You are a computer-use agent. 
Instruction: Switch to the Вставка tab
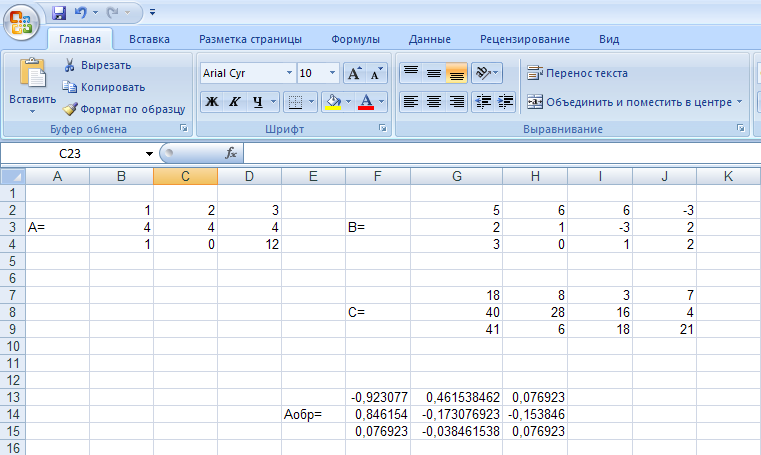click(149, 39)
